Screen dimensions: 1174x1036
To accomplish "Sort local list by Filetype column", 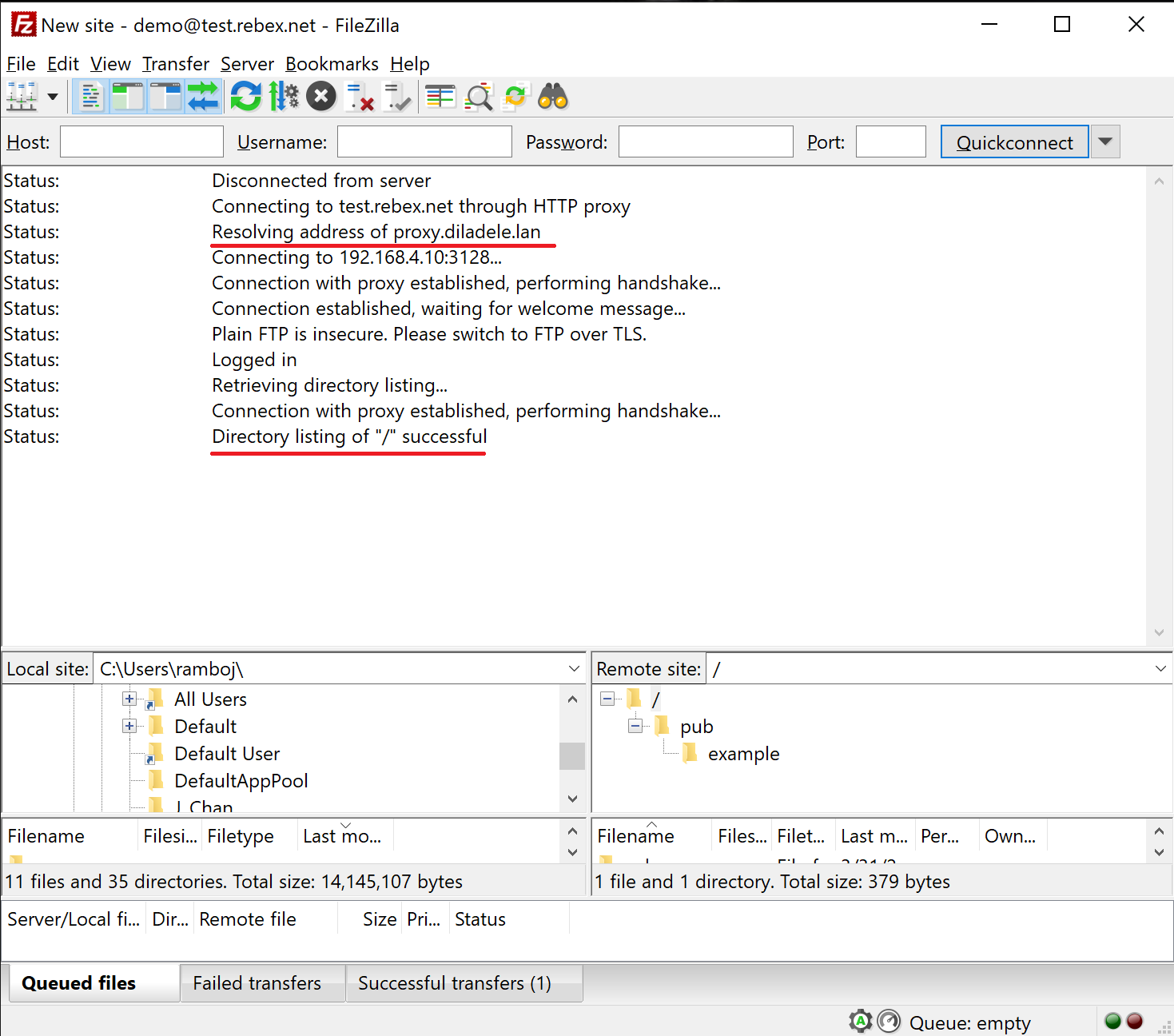I will point(249,836).
